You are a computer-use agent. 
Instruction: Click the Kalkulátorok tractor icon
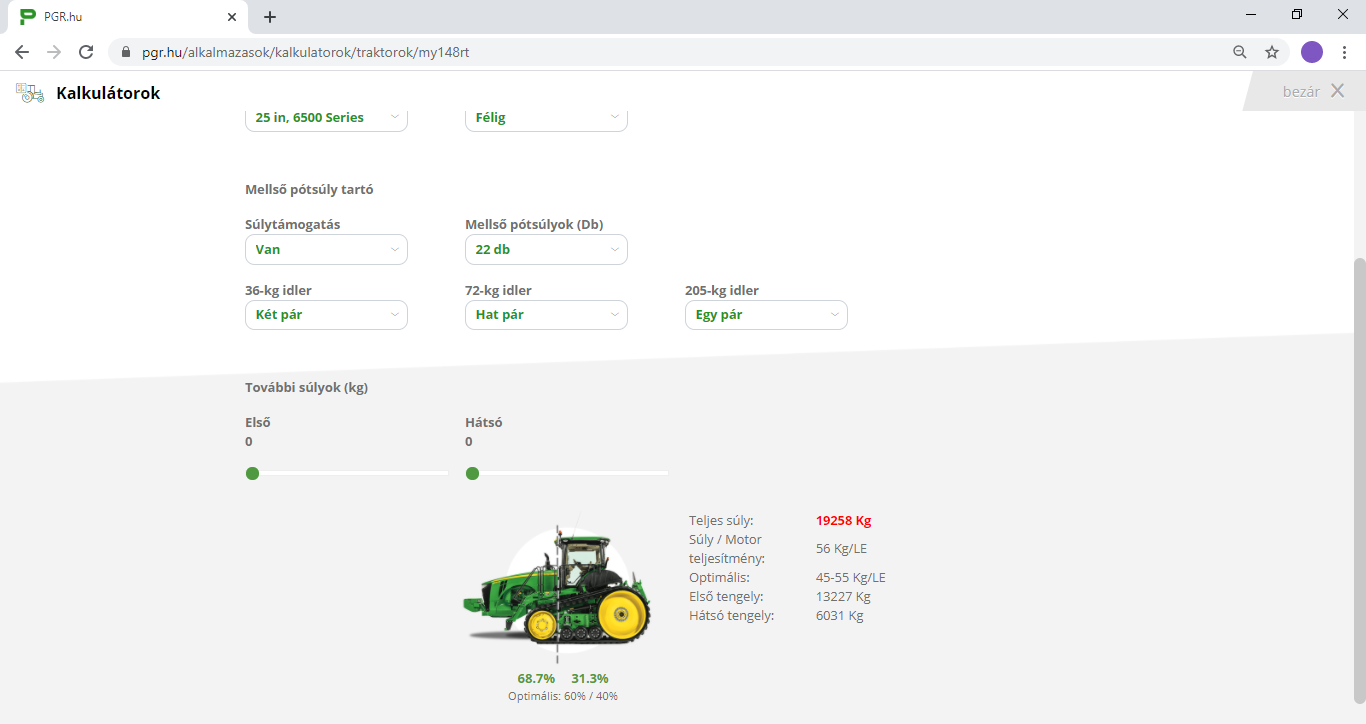coord(30,93)
